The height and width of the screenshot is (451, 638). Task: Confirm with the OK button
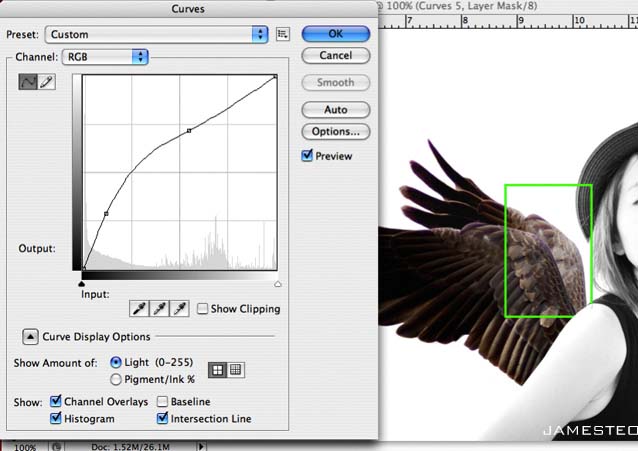pos(336,34)
